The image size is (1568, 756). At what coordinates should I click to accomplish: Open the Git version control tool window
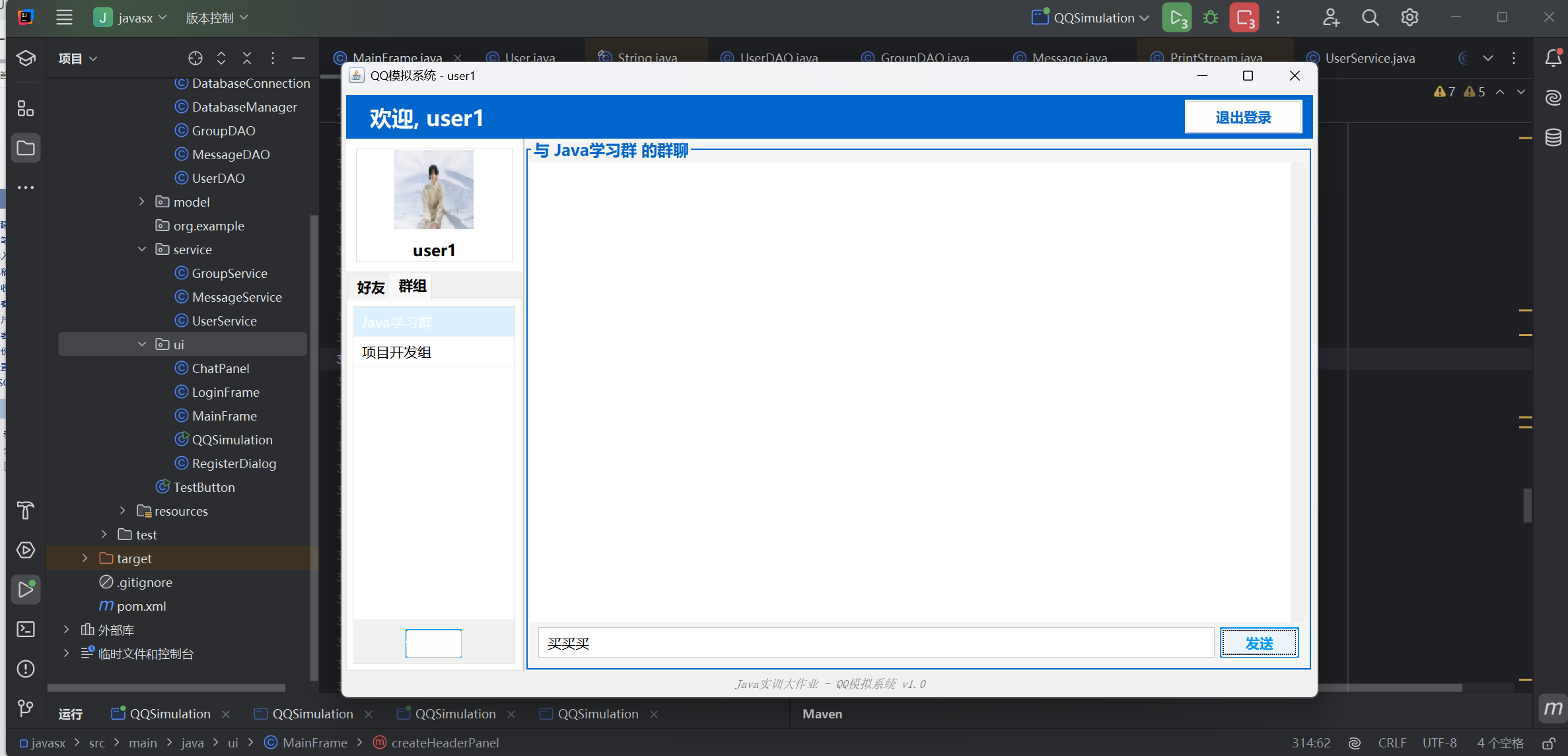[26, 708]
